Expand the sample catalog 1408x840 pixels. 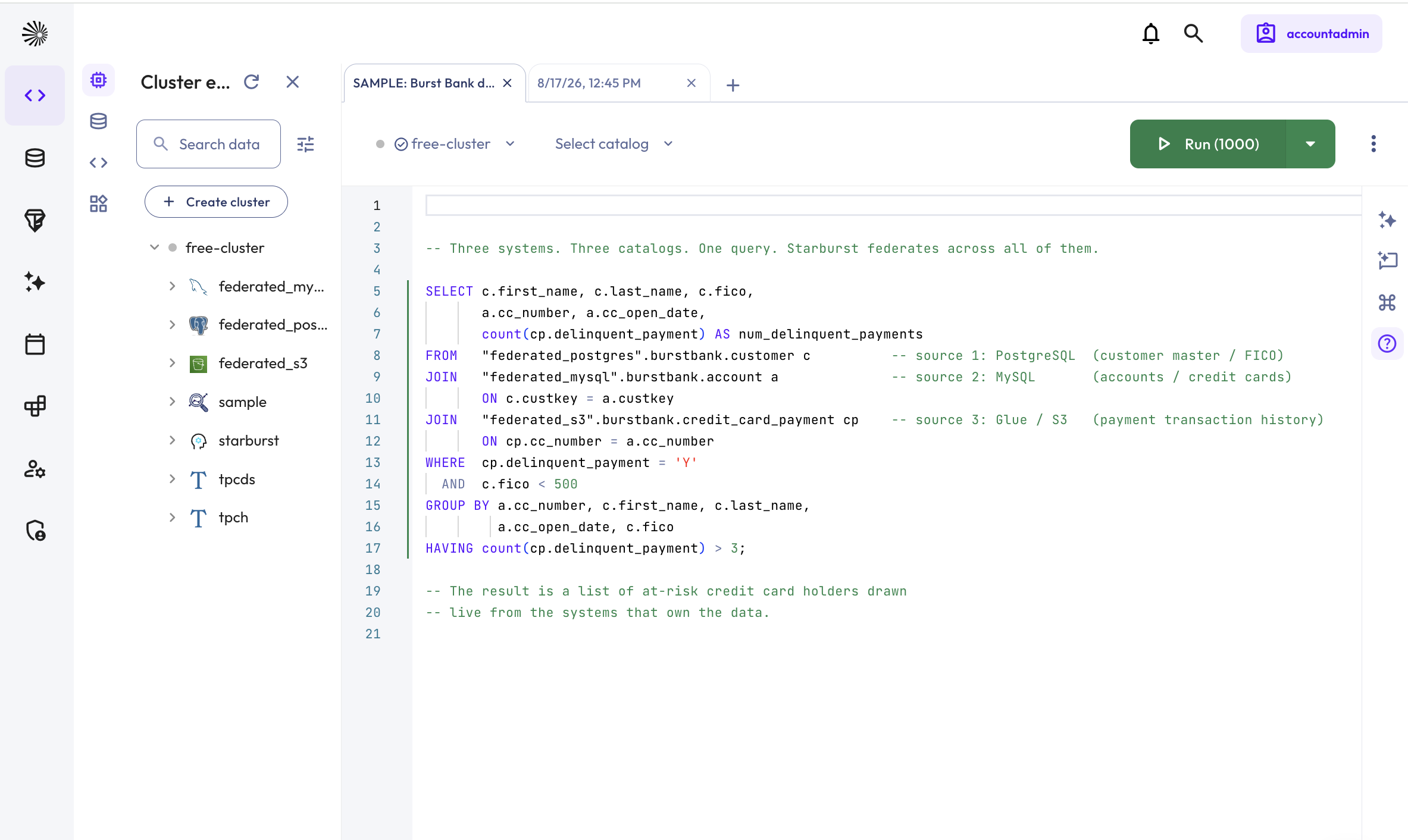pos(172,402)
